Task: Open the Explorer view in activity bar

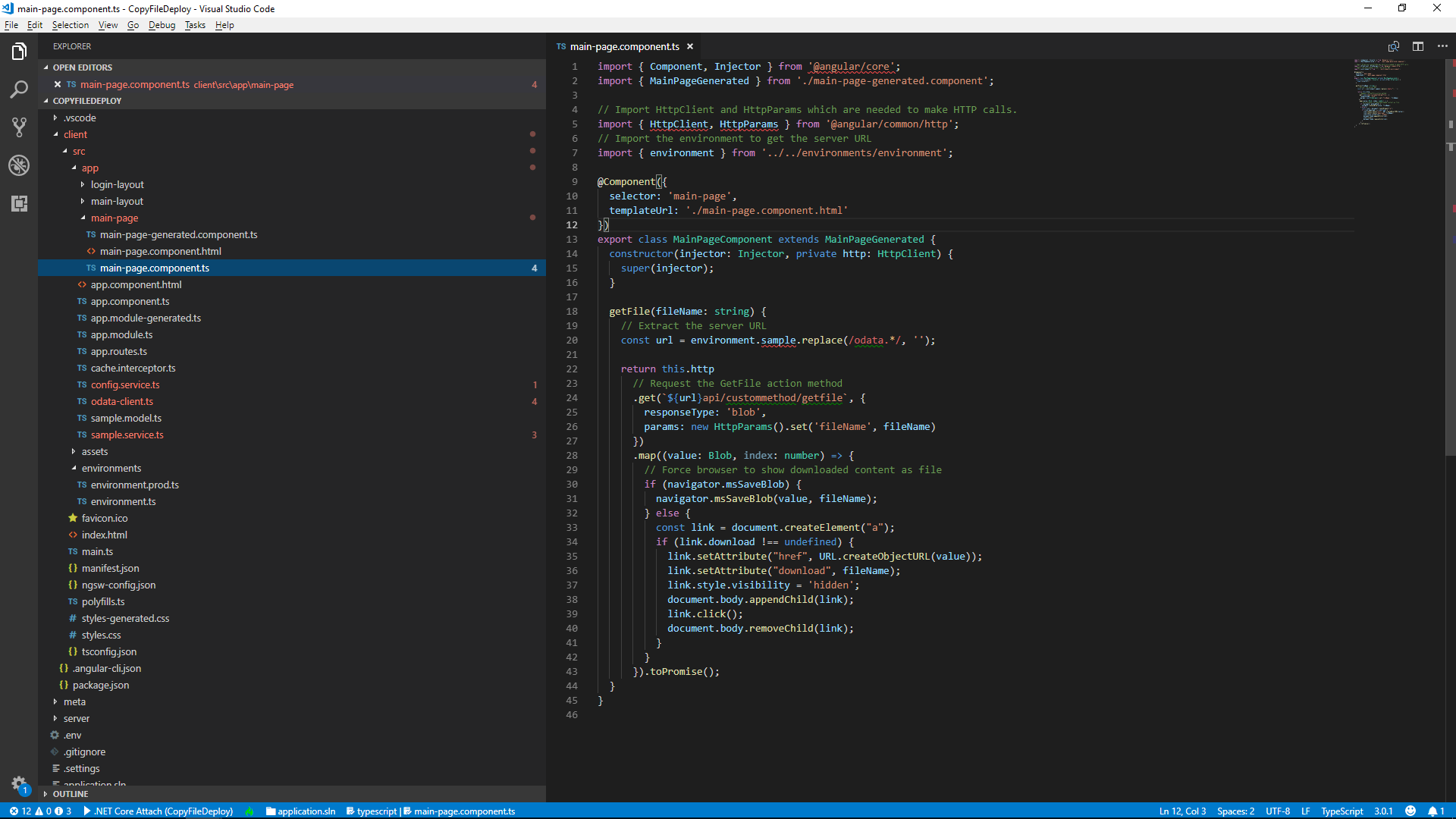Action: [19, 52]
